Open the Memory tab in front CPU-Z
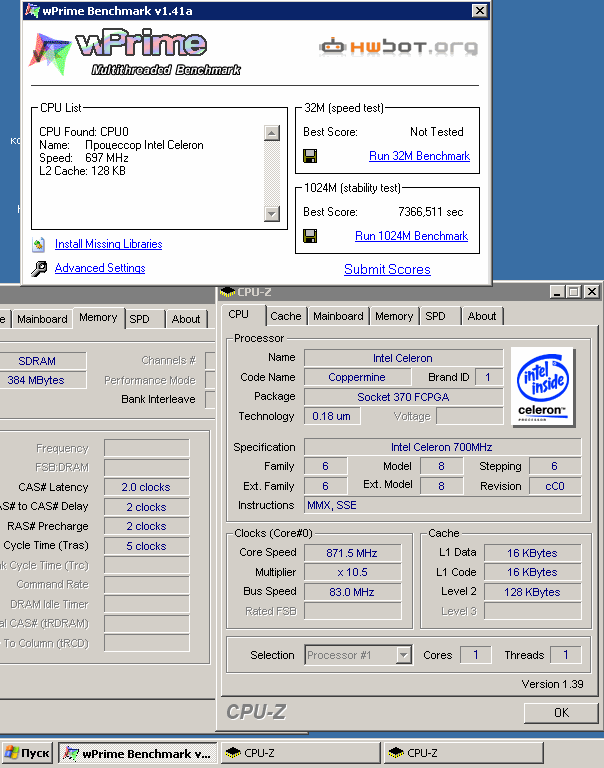The height and width of the screenshot is (768, 604). pos(394,316)
